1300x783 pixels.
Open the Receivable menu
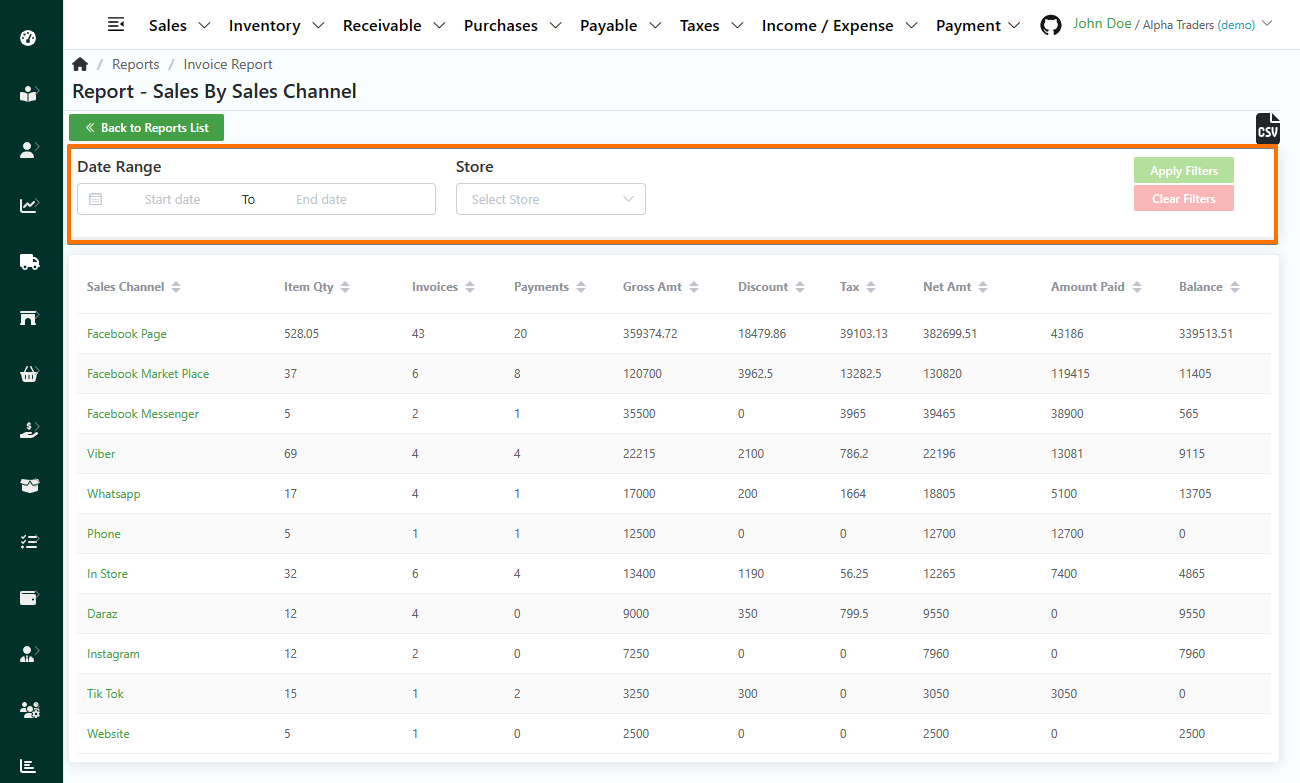(x=394, y=25)
